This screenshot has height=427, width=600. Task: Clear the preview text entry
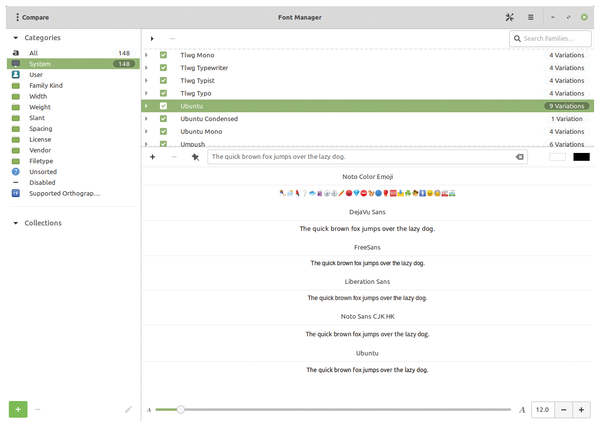pyautogui.click(x=519, y=157)
